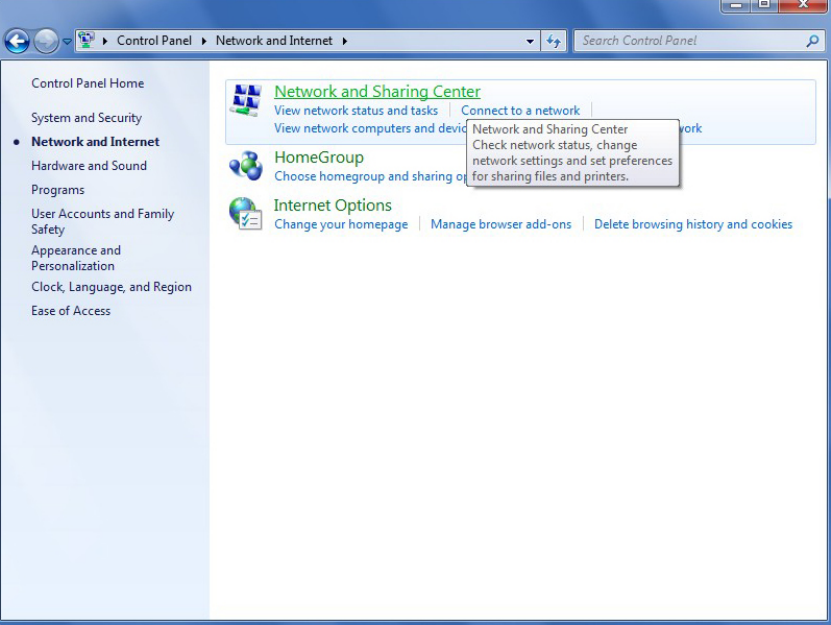The image size is (831, 625).
Task: Go to System and Security
Action: [86, 118]
